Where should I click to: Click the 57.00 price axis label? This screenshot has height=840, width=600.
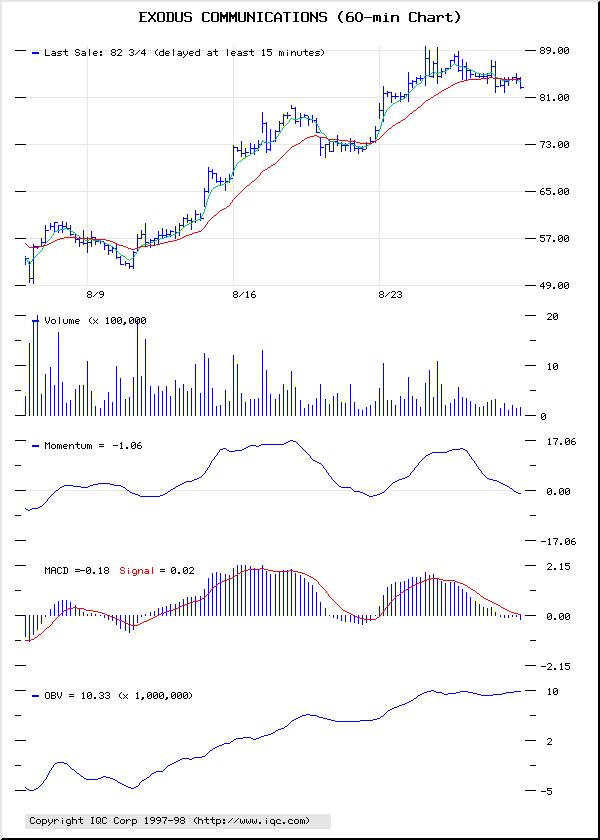click(x=554, y=239)
